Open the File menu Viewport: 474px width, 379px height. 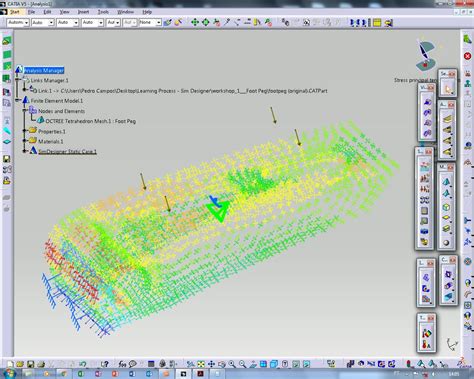31,12
